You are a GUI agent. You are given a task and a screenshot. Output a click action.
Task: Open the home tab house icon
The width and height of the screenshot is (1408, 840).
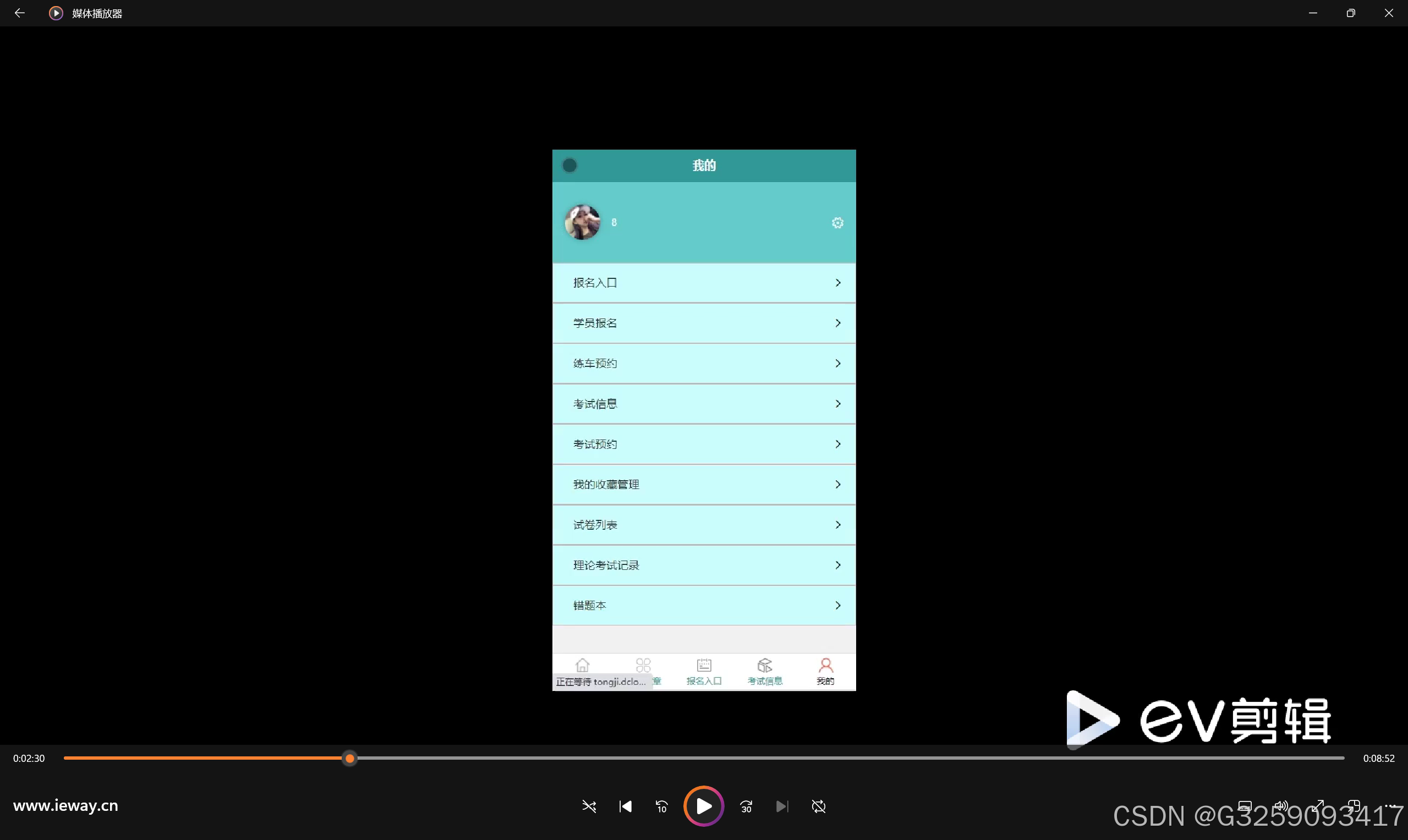coord(582,665)
